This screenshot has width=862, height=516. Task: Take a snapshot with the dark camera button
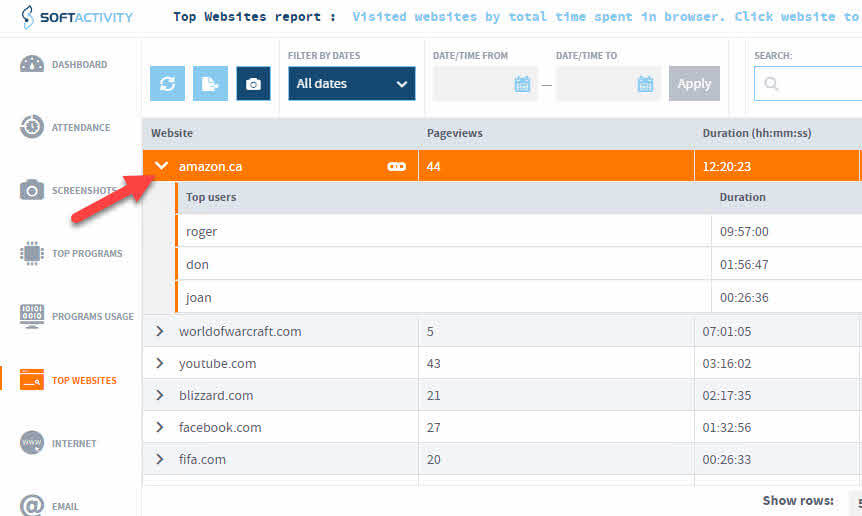[x=253, y=84]
